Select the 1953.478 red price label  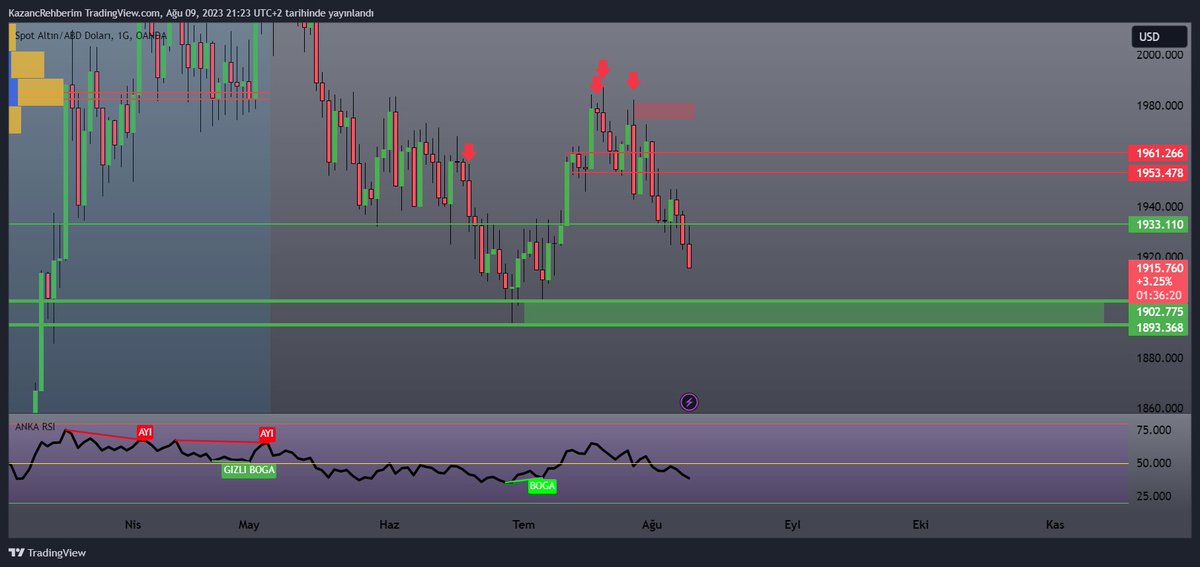tap(1158, 173)
